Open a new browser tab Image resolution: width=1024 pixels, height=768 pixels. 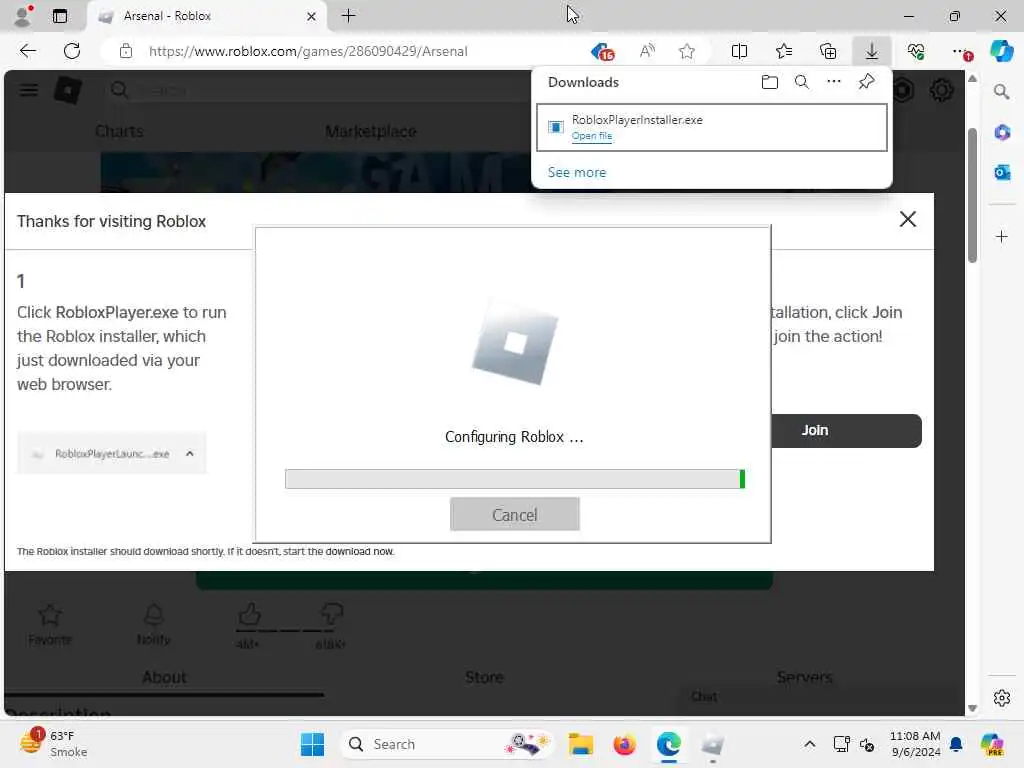pos(349,16)
